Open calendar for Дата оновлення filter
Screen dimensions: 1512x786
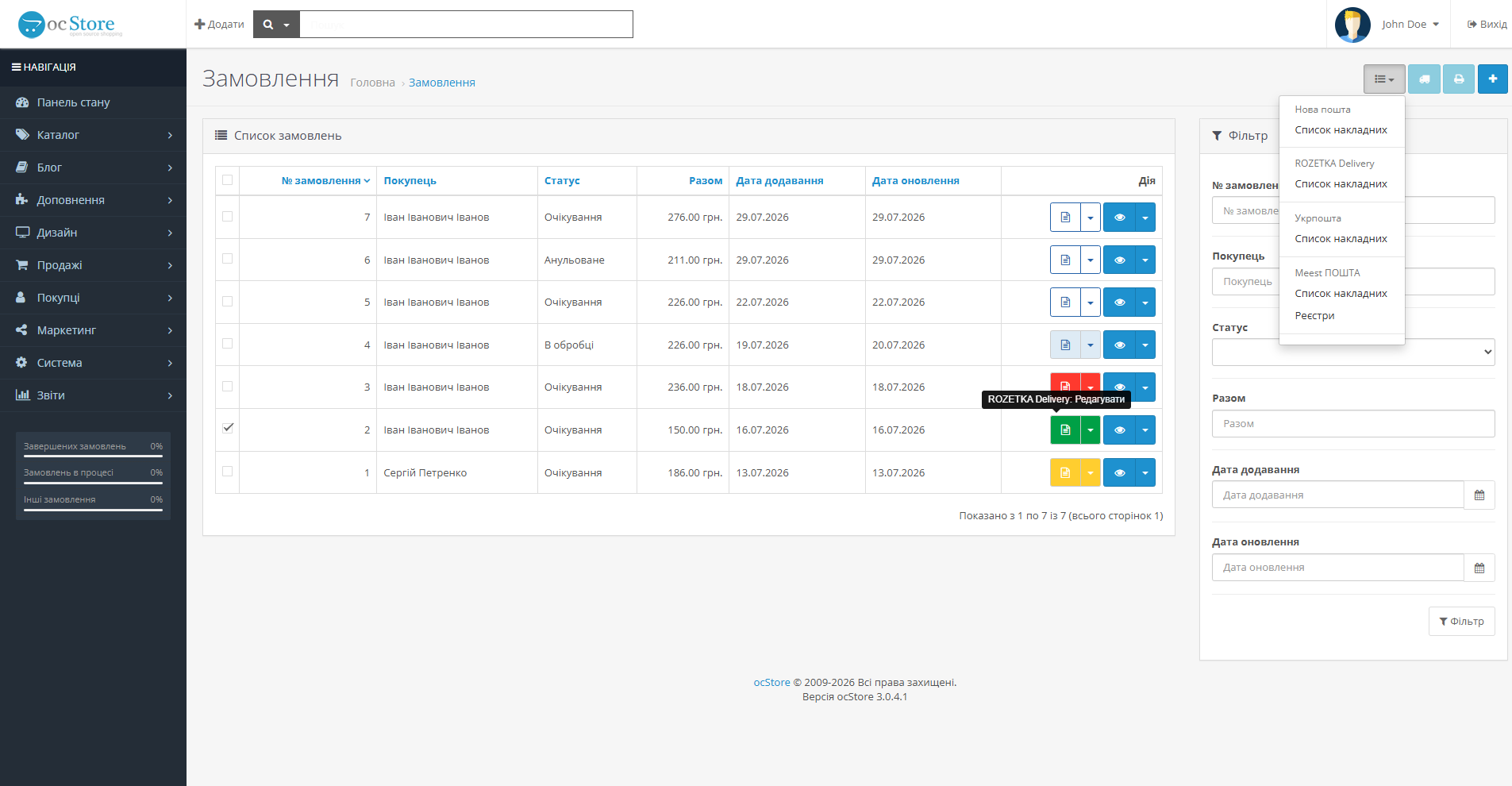click(1479, 568)
